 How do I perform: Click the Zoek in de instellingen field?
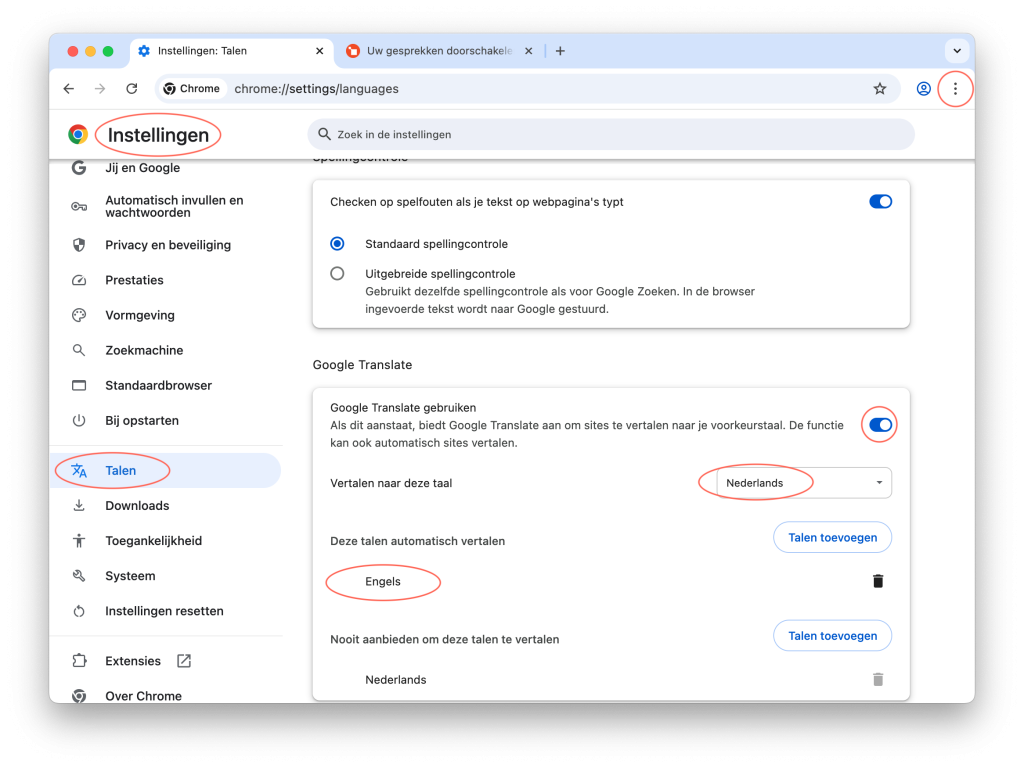[611, 135]
